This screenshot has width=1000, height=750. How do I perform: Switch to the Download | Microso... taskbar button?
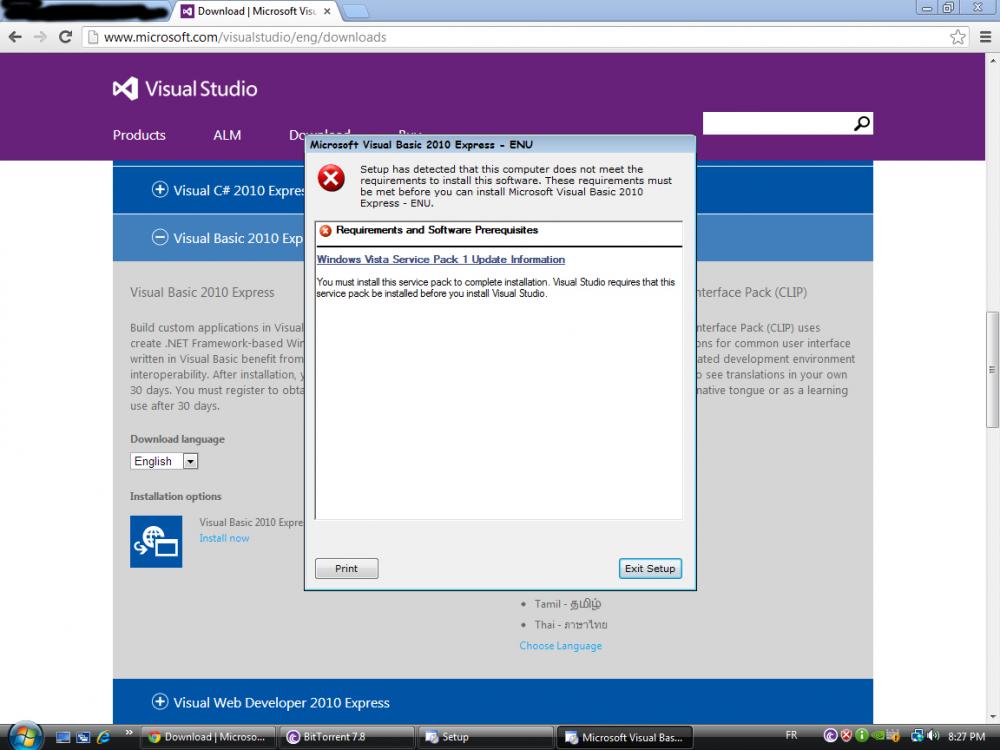[x=207, y=737]
